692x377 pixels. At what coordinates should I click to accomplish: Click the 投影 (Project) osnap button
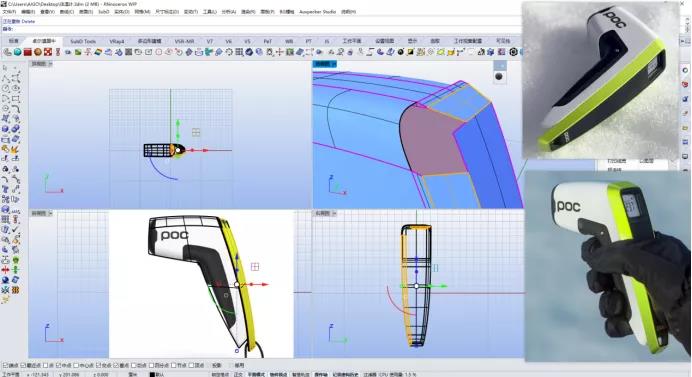click(217, 366)
